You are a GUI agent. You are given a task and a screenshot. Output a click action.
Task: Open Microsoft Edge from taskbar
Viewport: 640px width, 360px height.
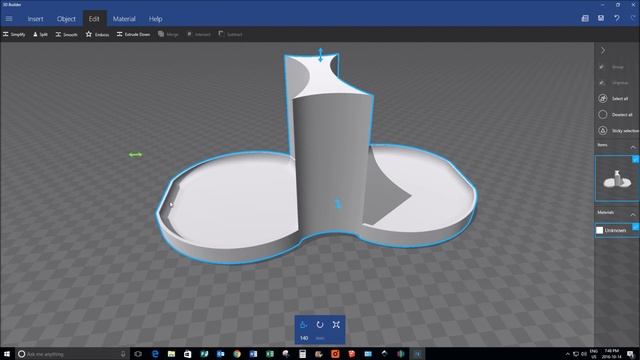(155, 354)
